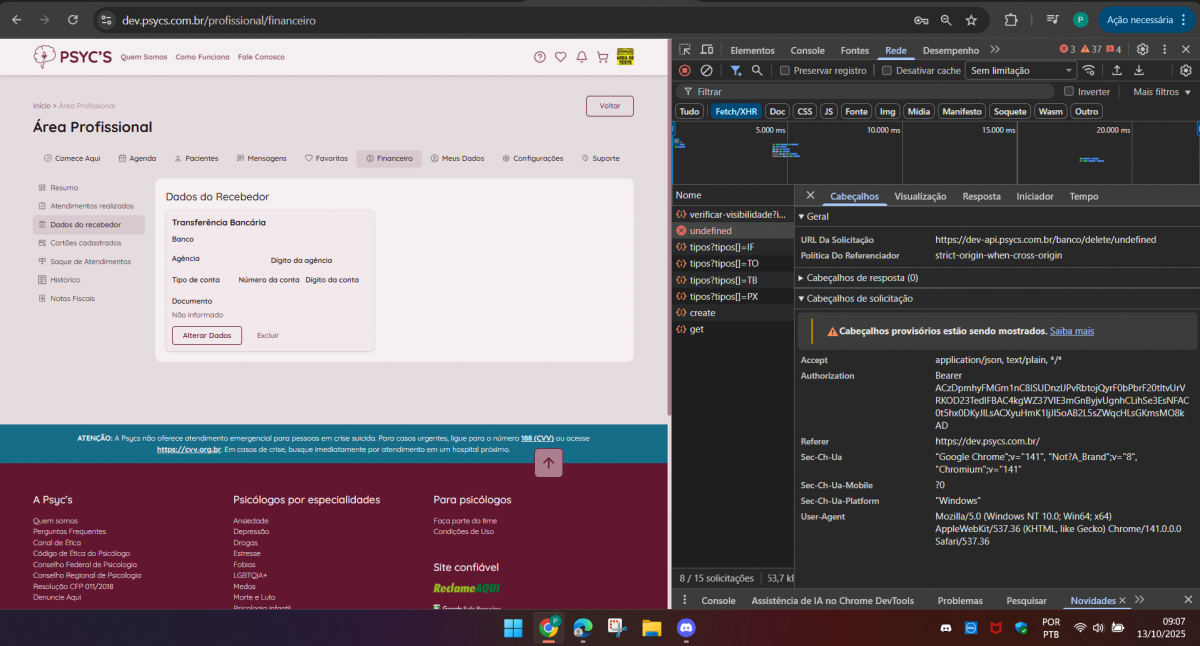Viewport: 1200px width, 646px height.
Task: Clear the network log
Action: [706, 71]
